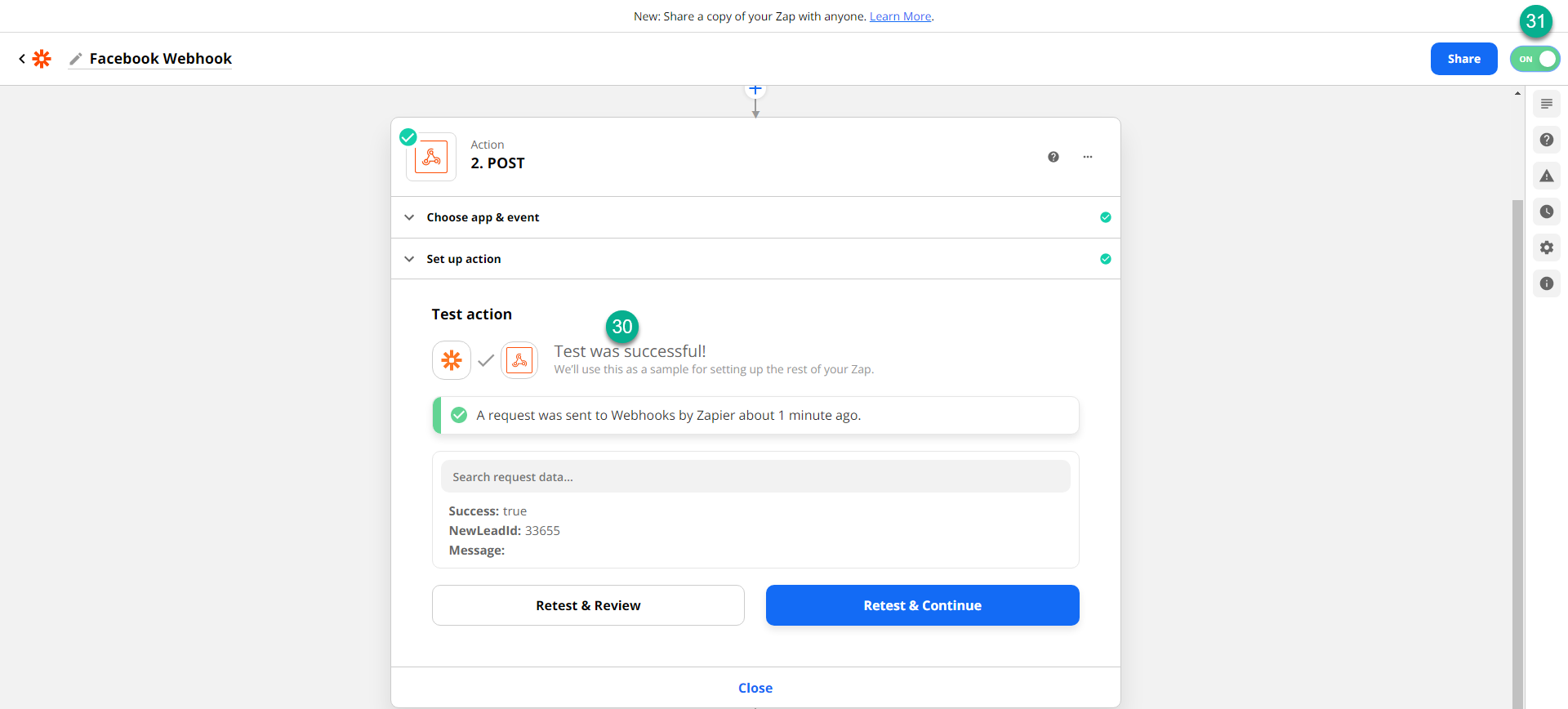Viewport: 1568px width, 709px height.
Task: Add a step with the plus icon
Action: (x=755, y=89)
